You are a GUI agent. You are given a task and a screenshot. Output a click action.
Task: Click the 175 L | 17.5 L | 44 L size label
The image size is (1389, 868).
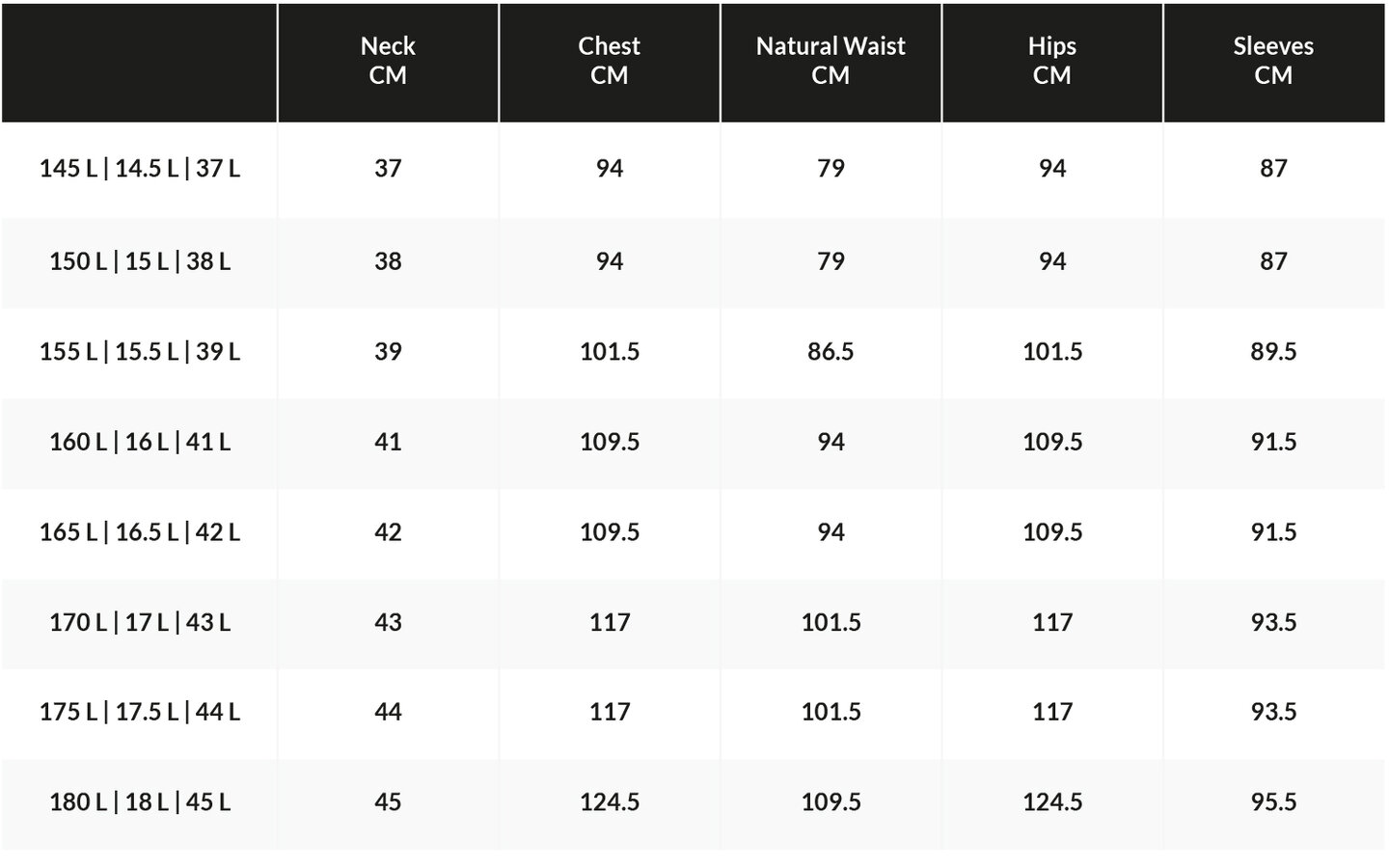[140, 712]
